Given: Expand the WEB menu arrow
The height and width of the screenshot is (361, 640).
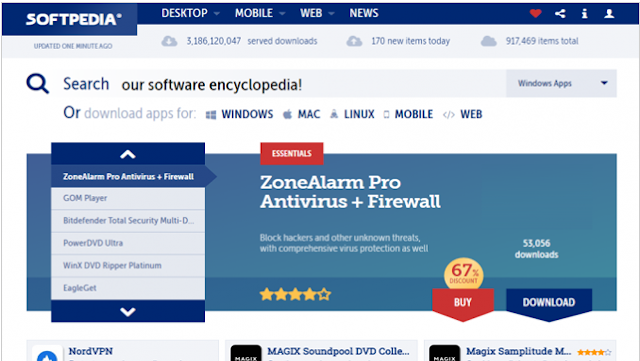Looking at the screenshot, I should [x=331, y=13].
